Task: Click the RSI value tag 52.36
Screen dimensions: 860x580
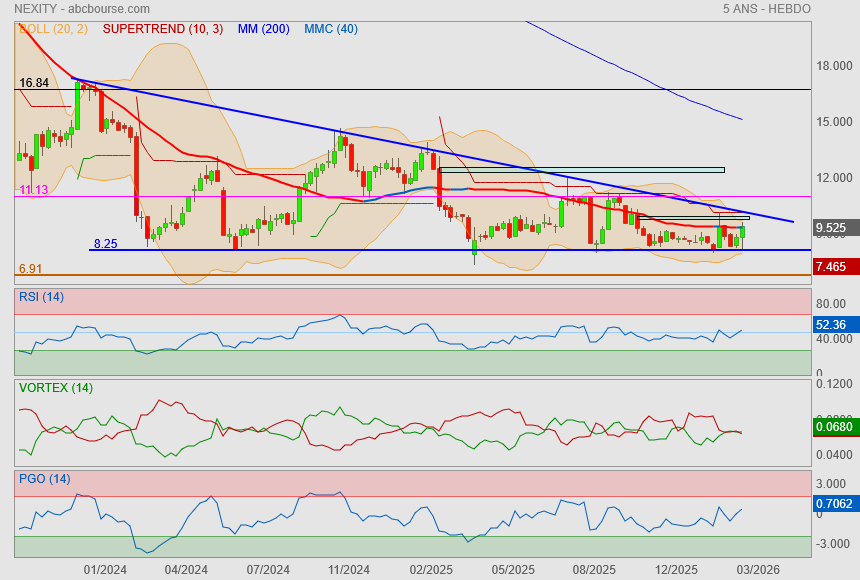Action: coord(831,325)
